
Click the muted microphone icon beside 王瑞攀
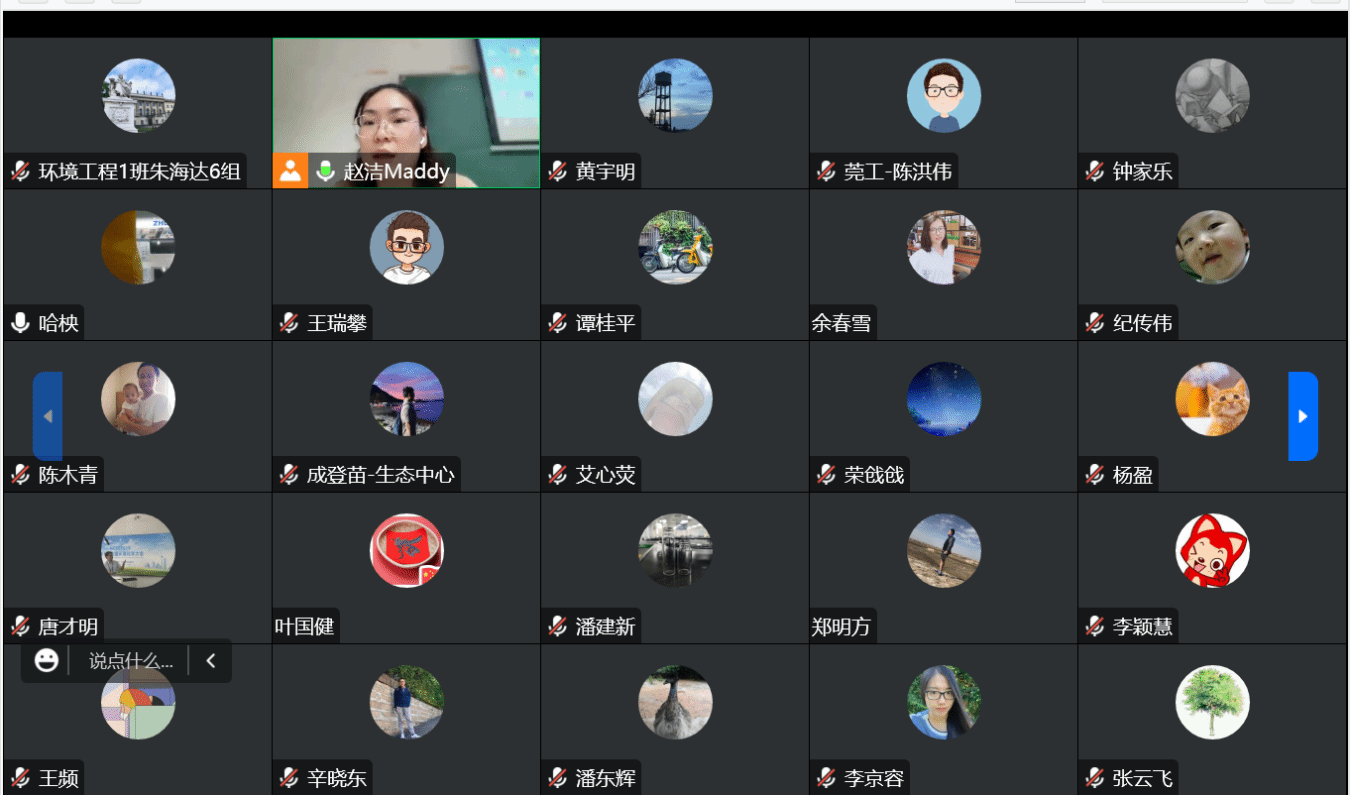pyautogui.click(x=289, y=323)
